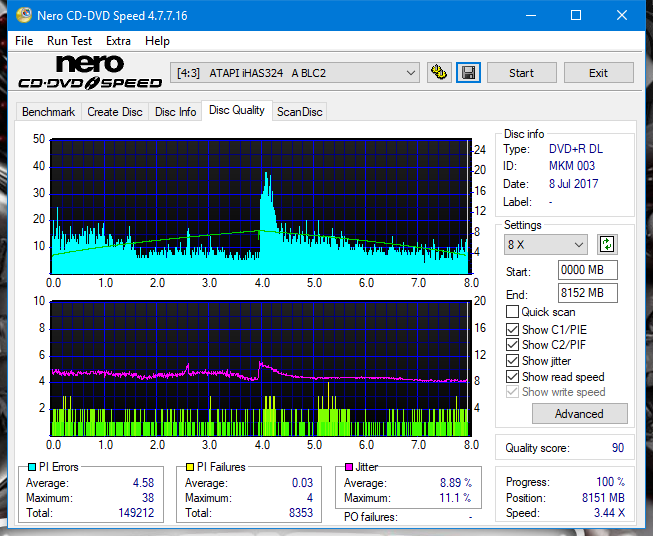
Task: Click the drive options tool icon
Action: click(x=439, y=73)
